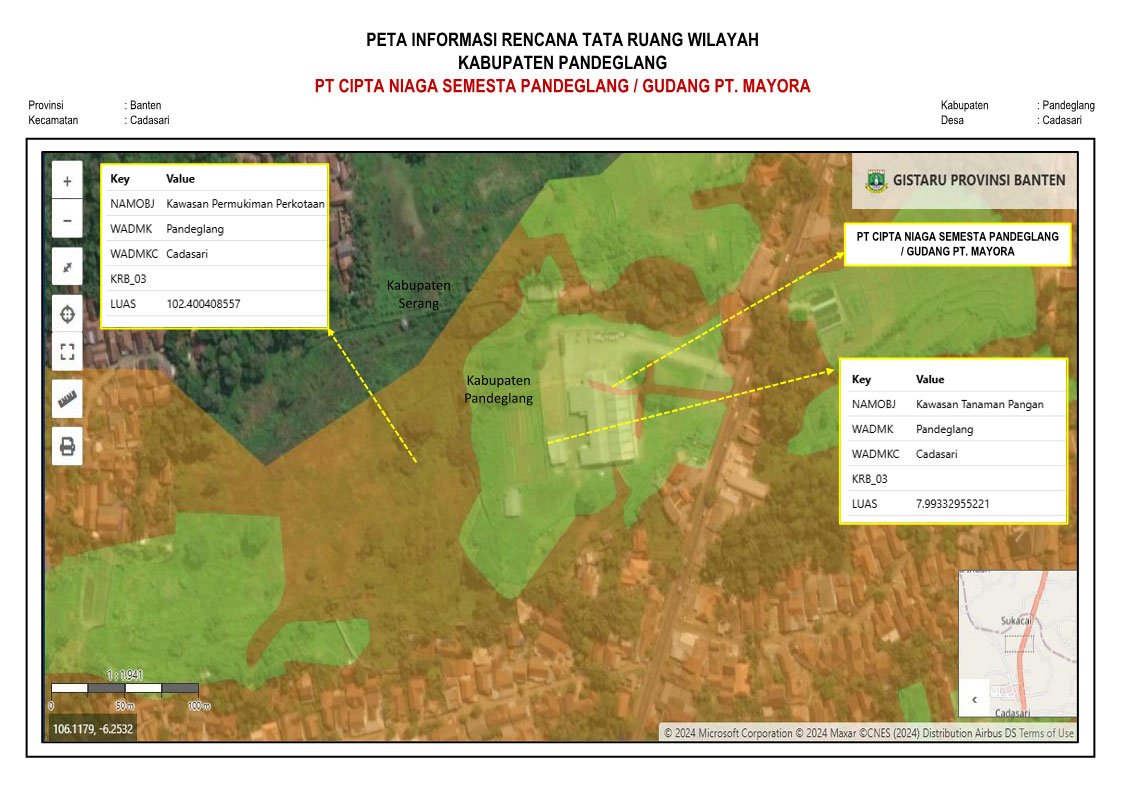Viewport: 1123px width, 794px height.
Task: Enter fullscreen with the bracket frame icon
Action: pyautogui.click(x=67, y=352)
